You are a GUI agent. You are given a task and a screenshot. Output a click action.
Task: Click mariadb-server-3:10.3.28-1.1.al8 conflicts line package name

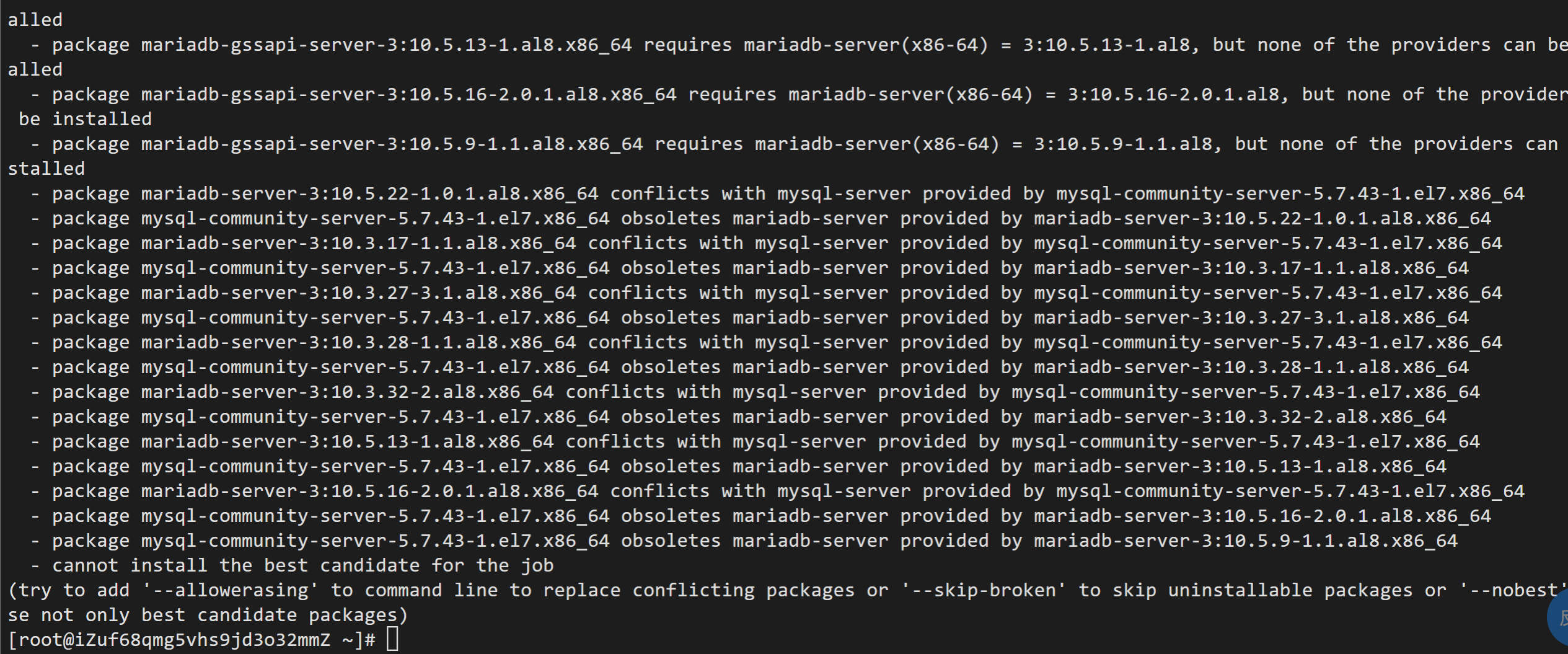359,342
